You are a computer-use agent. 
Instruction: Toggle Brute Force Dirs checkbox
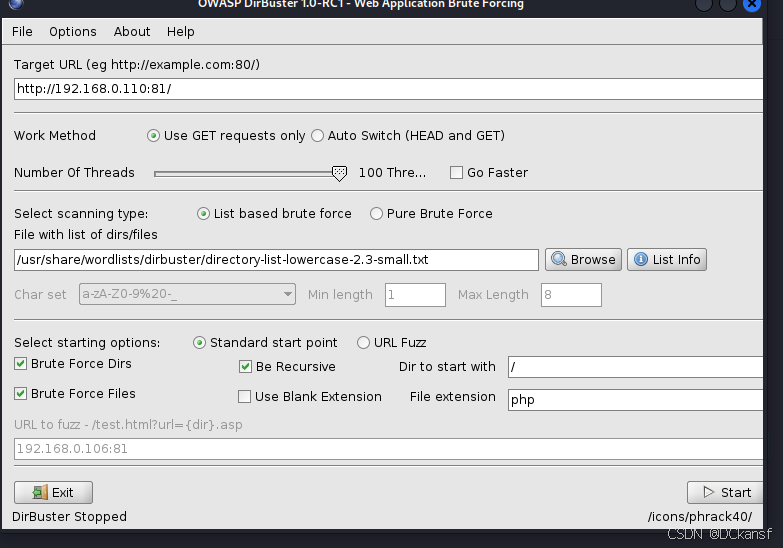(x=20, y=364)
